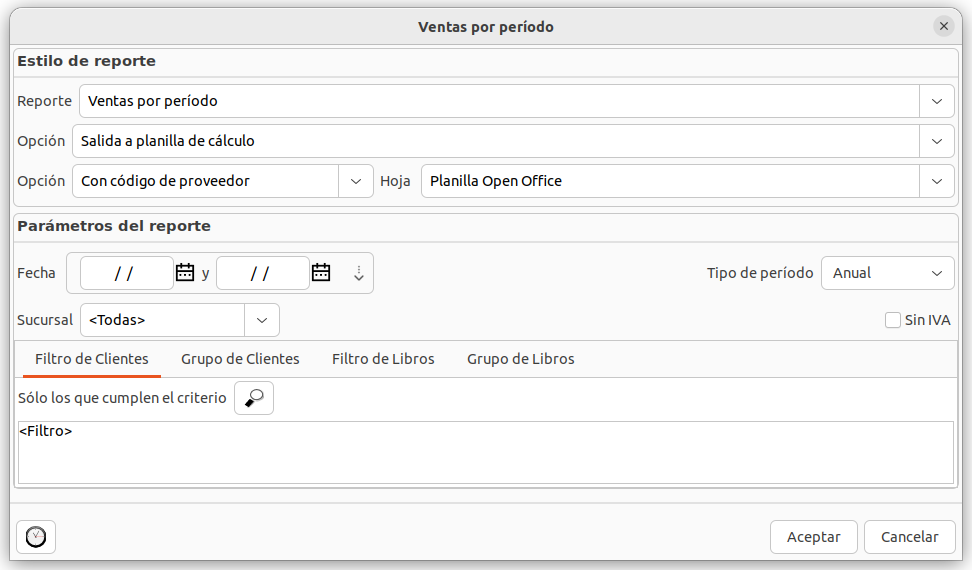Expand the Reporte dropdown
The height and width of the screenshot is (570, 972).
(936, 101)
